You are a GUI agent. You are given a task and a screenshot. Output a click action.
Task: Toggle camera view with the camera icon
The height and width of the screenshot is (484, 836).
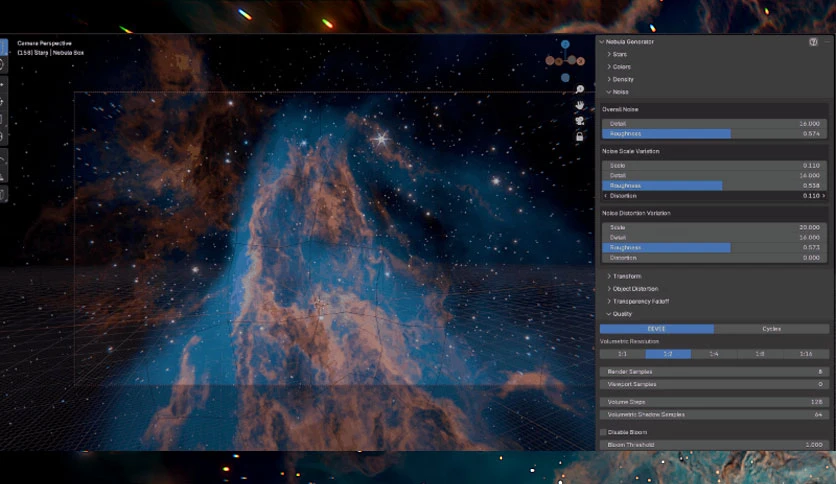[x=580, y=121]
